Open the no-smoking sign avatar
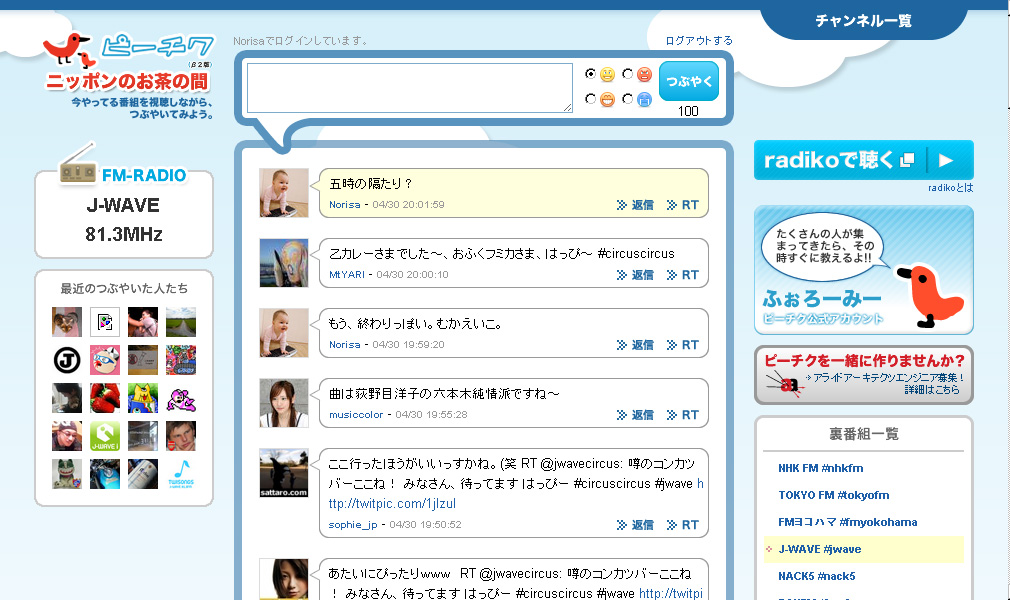Viewport: 1010px width, 600px height. 143,360
